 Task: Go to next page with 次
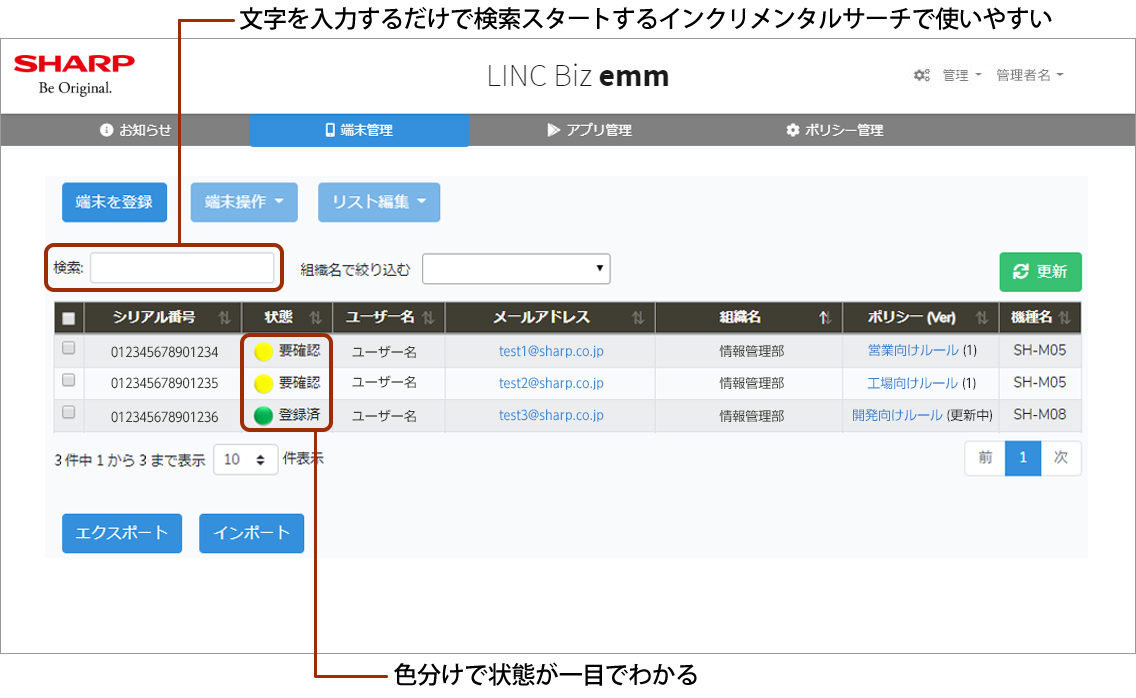pos(1061,457)
